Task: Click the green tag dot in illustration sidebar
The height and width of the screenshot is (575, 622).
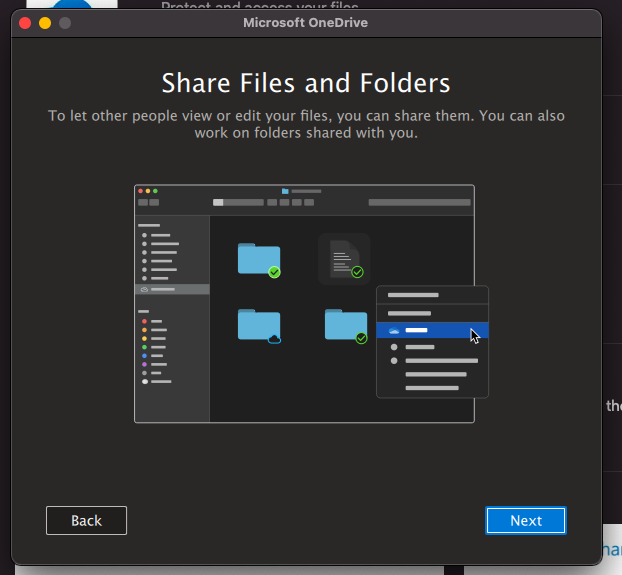Action: click(145, 347)
